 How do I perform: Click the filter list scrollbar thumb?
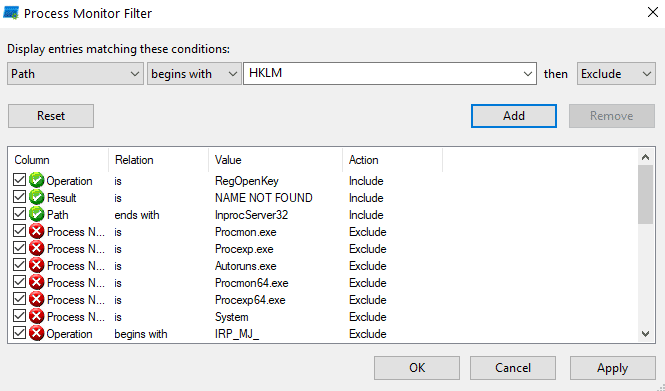click(645, 195)
